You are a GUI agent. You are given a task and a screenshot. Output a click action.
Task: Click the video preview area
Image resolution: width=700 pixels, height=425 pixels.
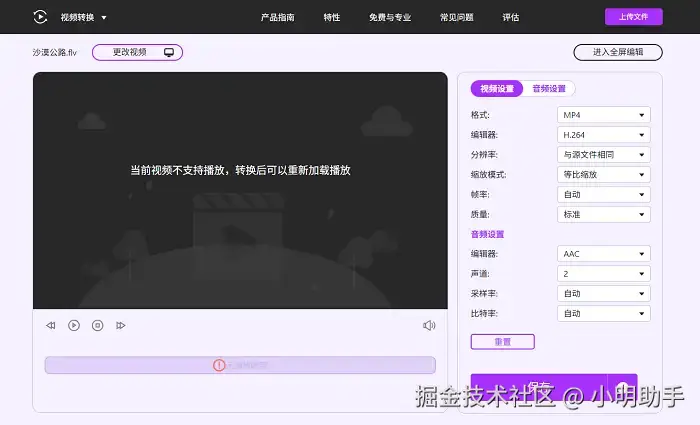point(240,190)
